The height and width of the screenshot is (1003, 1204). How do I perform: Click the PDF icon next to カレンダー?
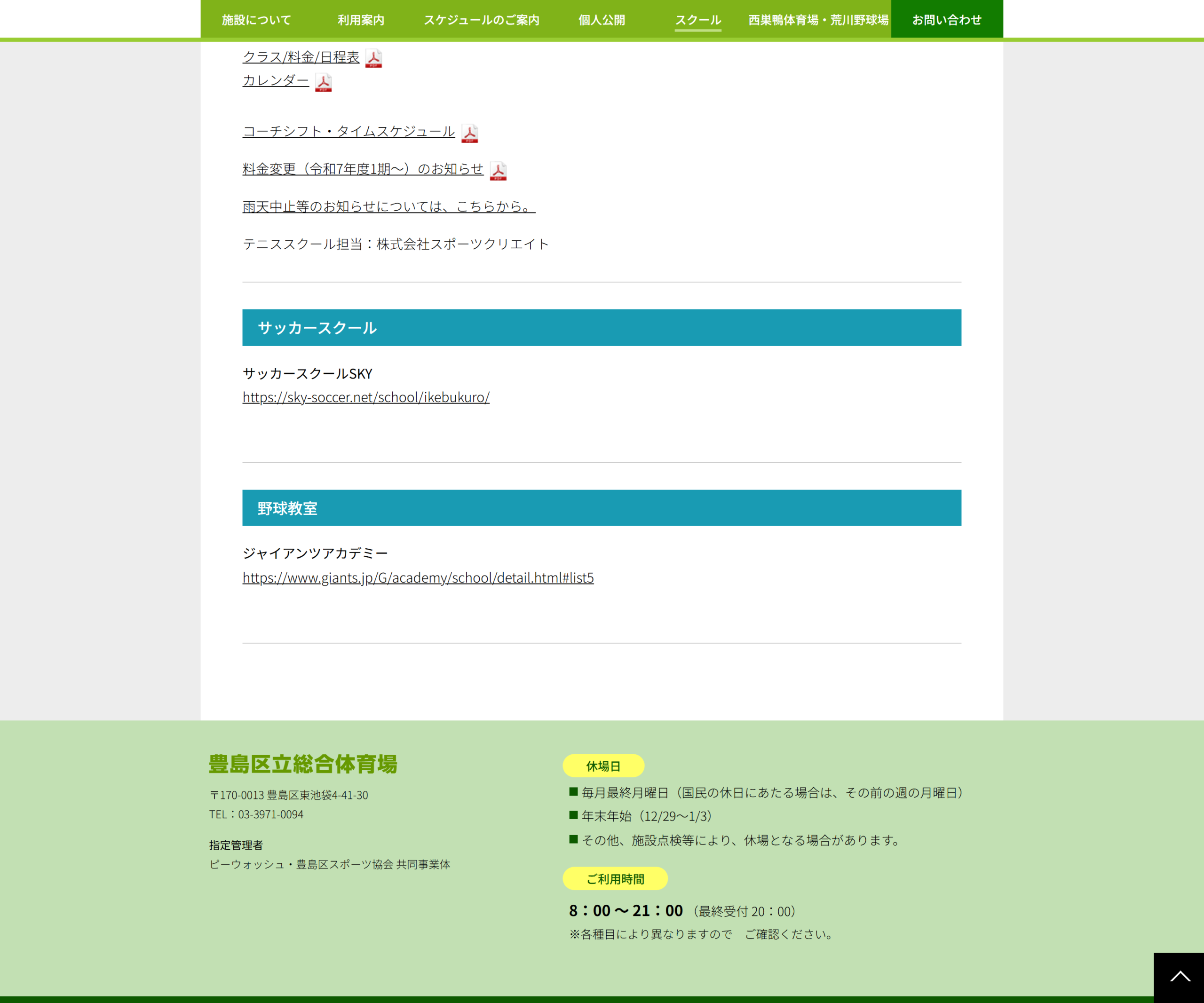(324, 83)
